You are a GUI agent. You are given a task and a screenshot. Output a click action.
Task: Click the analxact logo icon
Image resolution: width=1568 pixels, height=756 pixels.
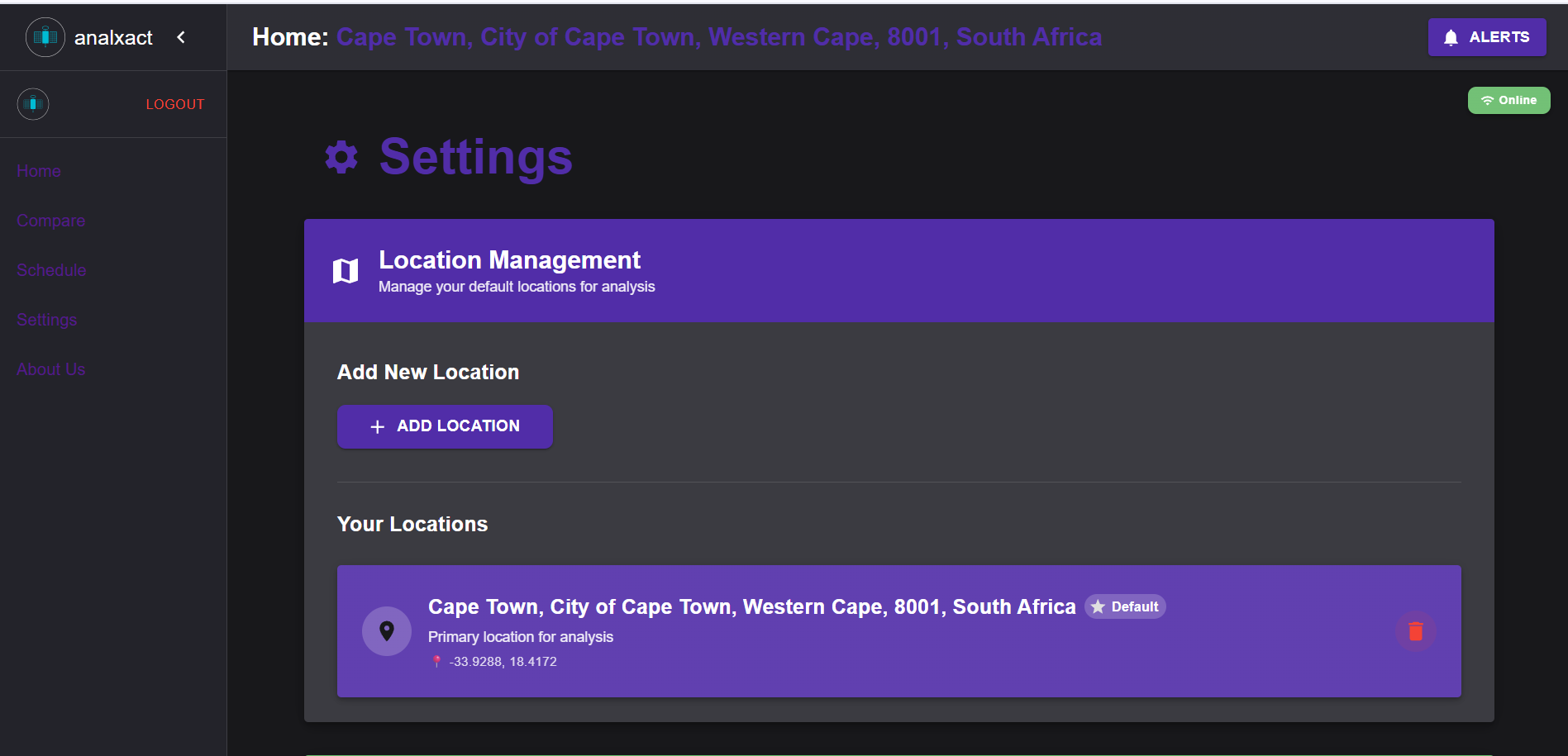click(45, 37)
